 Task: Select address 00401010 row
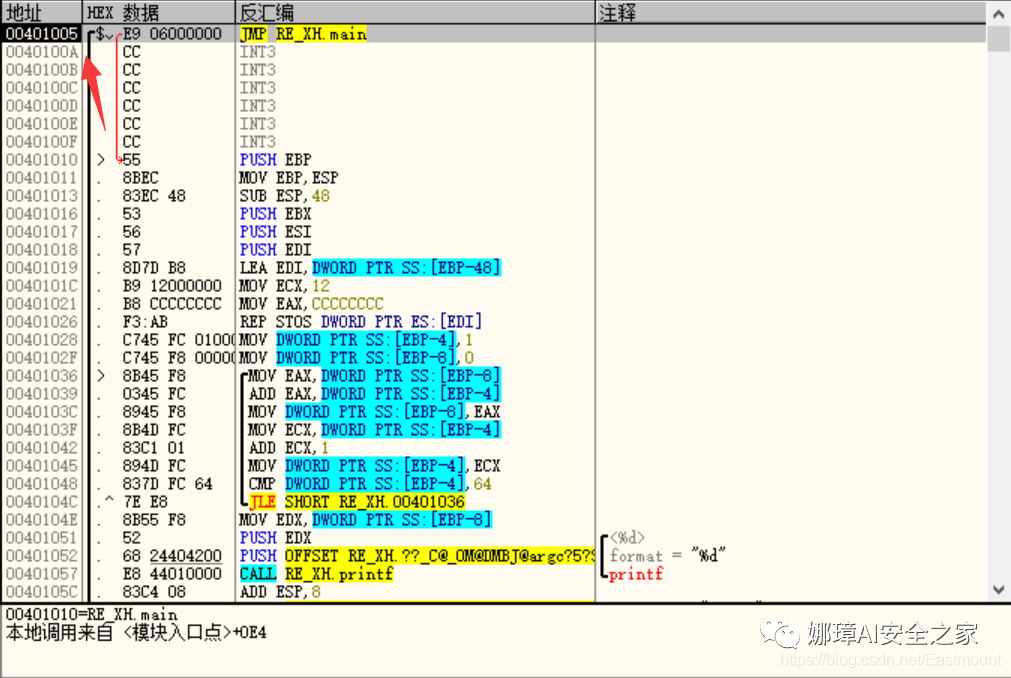(42, 160)
